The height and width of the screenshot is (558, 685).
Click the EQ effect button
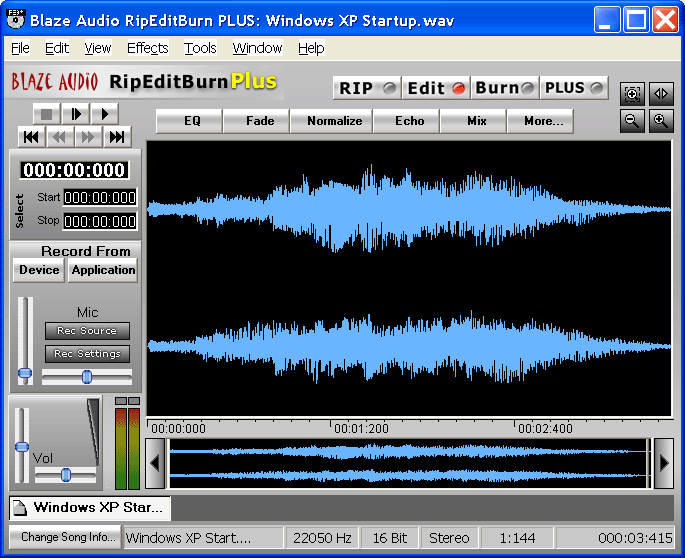point(189,121)
